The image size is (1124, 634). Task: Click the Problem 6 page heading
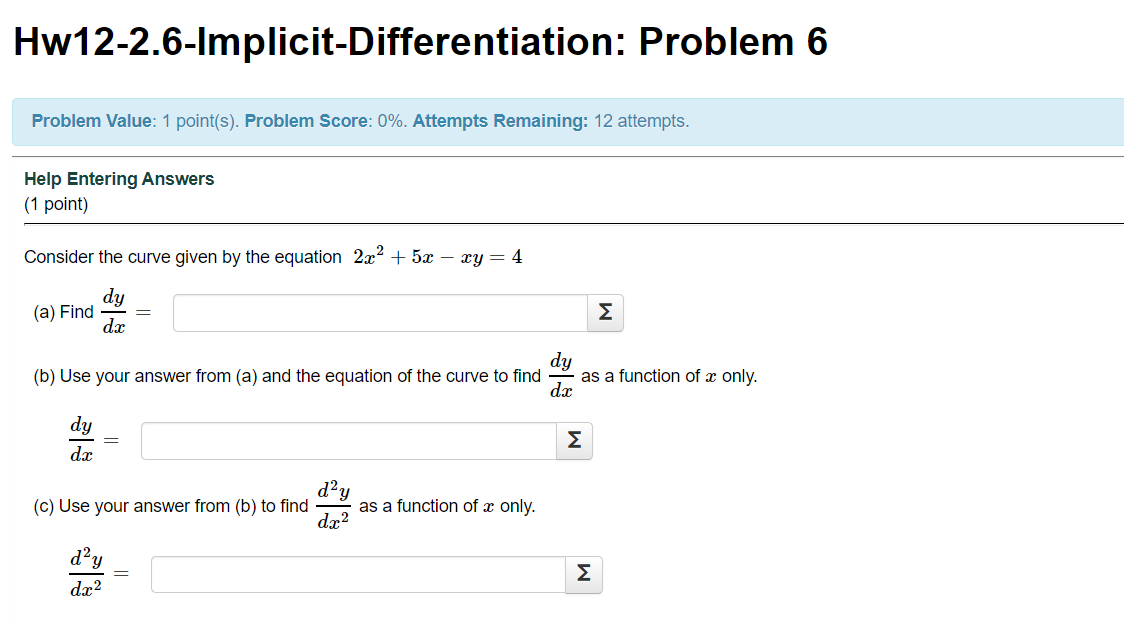420,41
